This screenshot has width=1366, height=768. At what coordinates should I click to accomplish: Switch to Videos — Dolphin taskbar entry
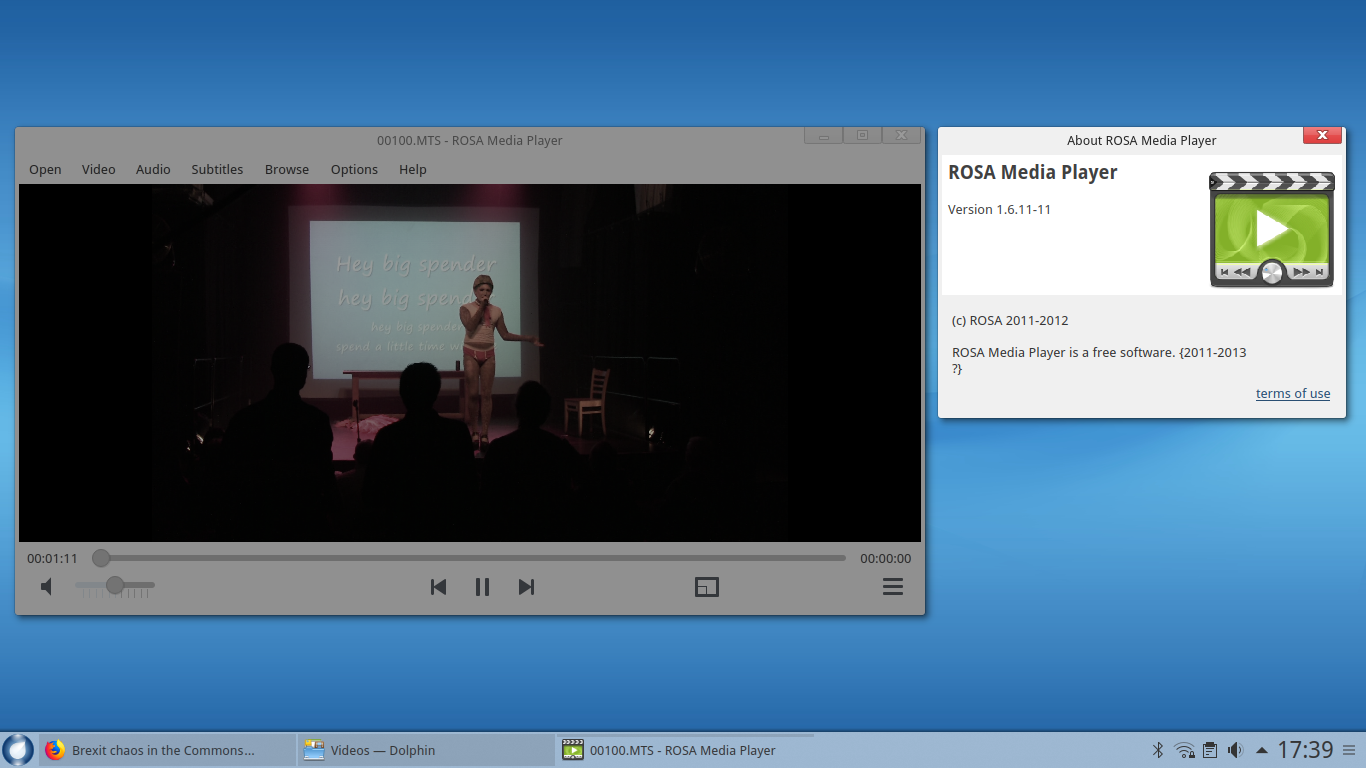426,750
